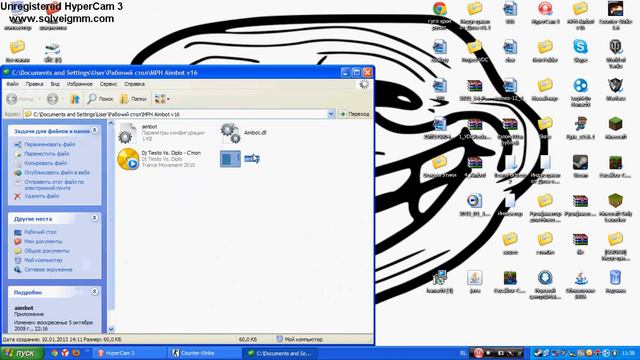Open the Файл menu in Explorer
Image resolution: width=640 pixels, height=360 pixels.
[x=12, y=84]
